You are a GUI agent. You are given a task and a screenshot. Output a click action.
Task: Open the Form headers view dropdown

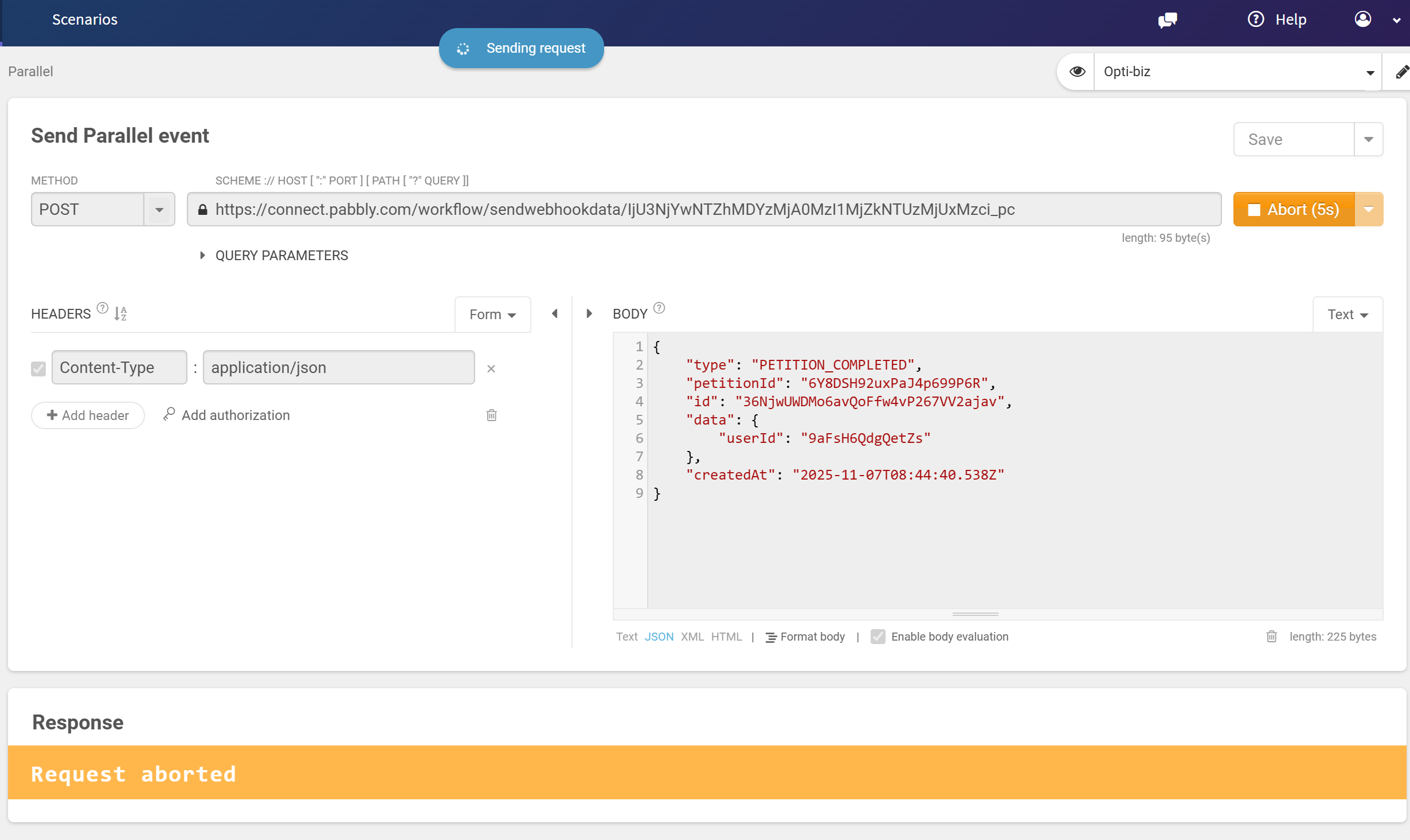tap(492, 314)
